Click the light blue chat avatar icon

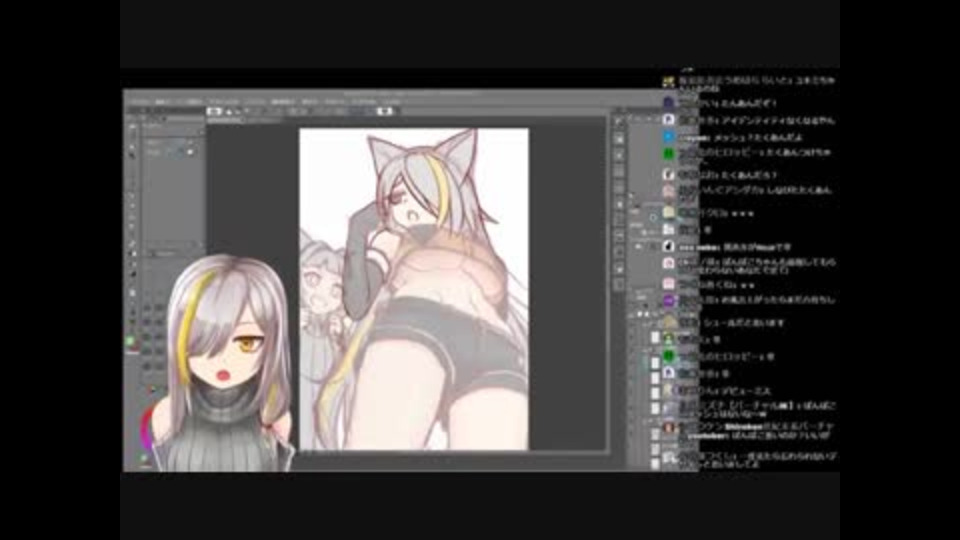(669, 137)
